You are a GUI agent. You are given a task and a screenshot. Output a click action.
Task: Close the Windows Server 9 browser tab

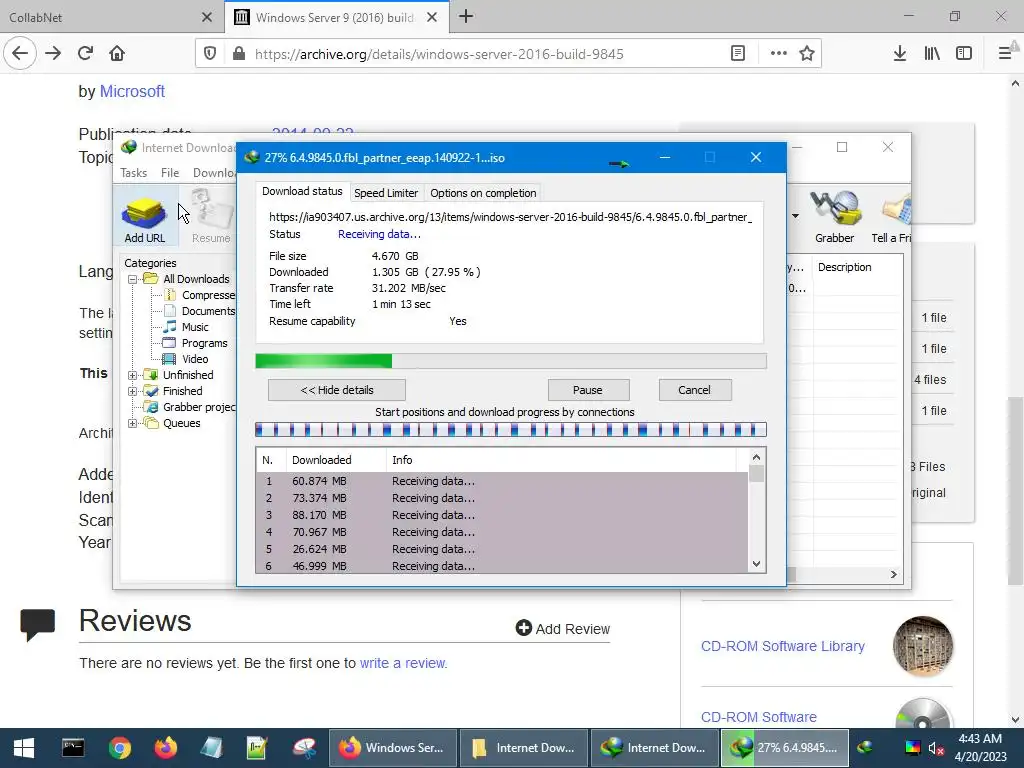click(432, 18)
